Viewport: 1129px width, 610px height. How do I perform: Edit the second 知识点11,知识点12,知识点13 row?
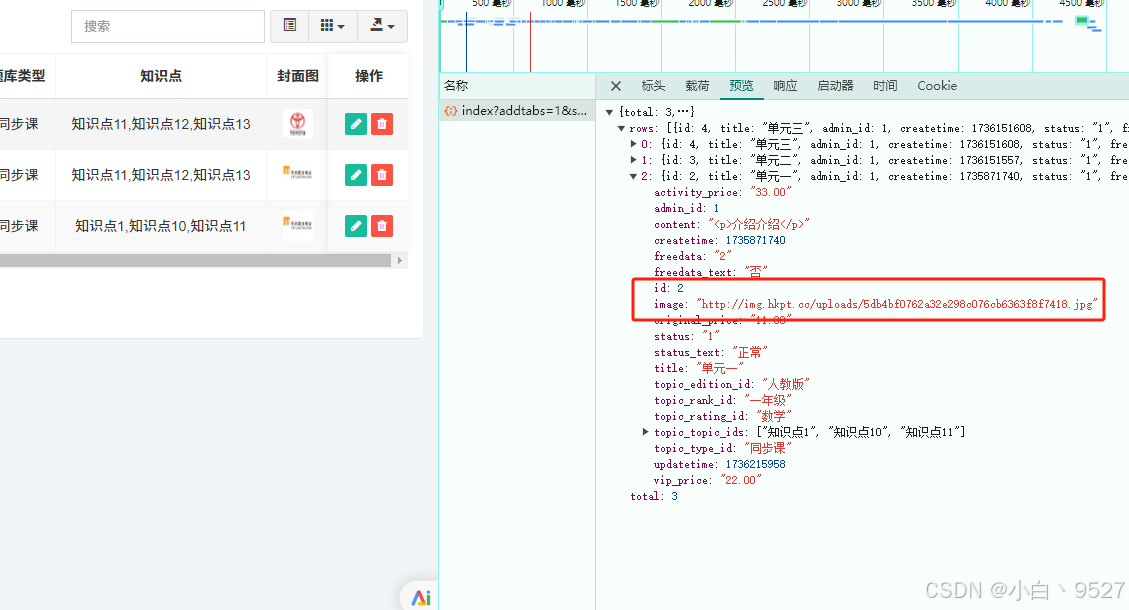[356, 175]
